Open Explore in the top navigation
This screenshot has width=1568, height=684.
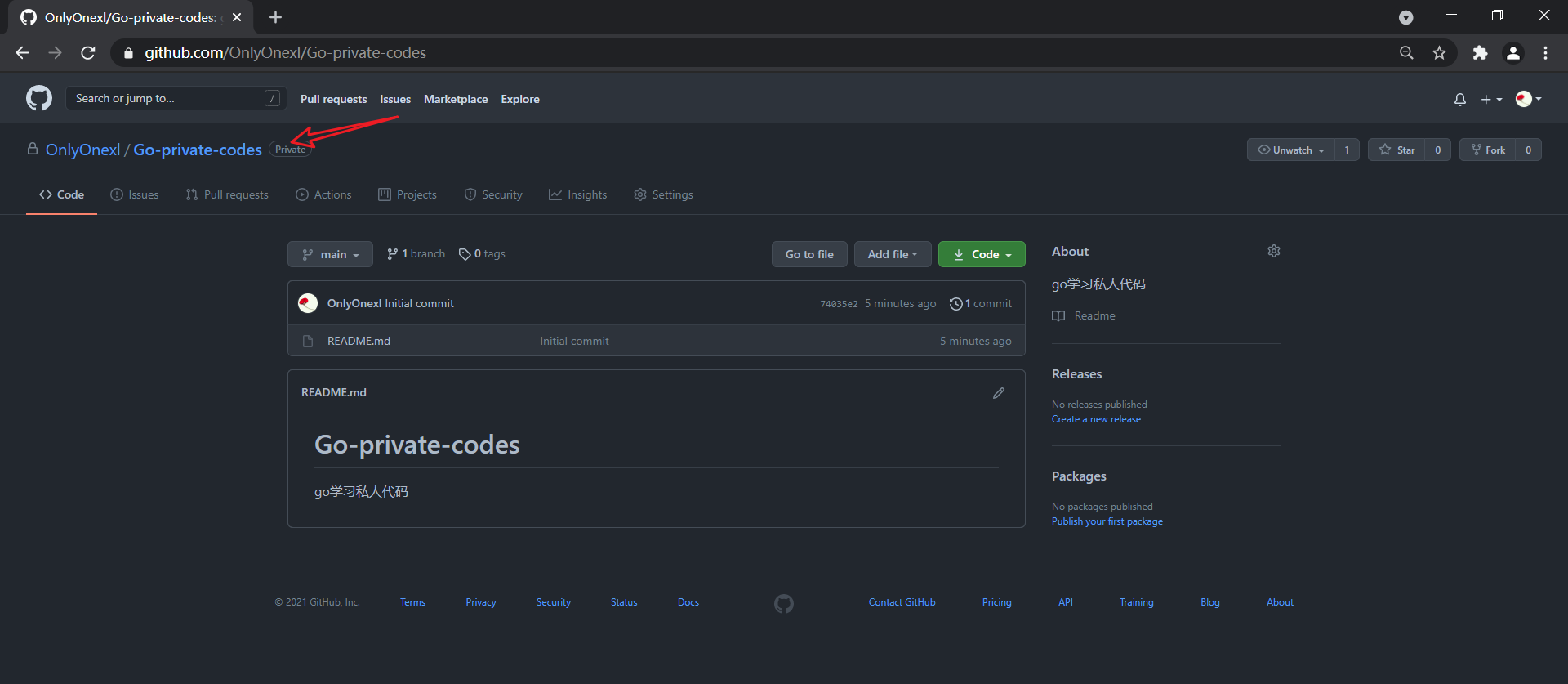pyautogui.click(x=520, y=99)
